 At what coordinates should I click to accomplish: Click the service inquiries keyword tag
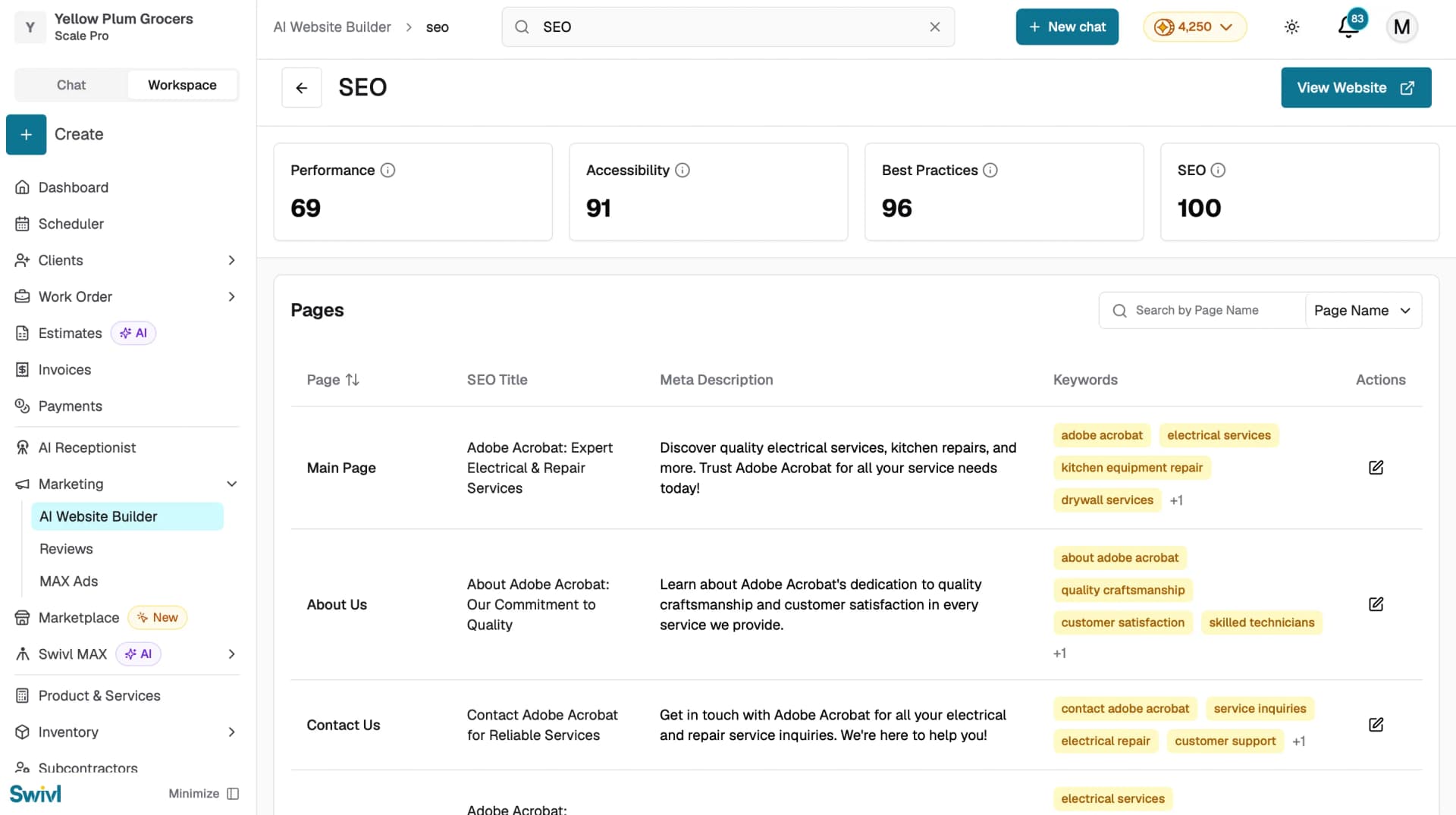pyautogui.click(x=1260, y=709)
